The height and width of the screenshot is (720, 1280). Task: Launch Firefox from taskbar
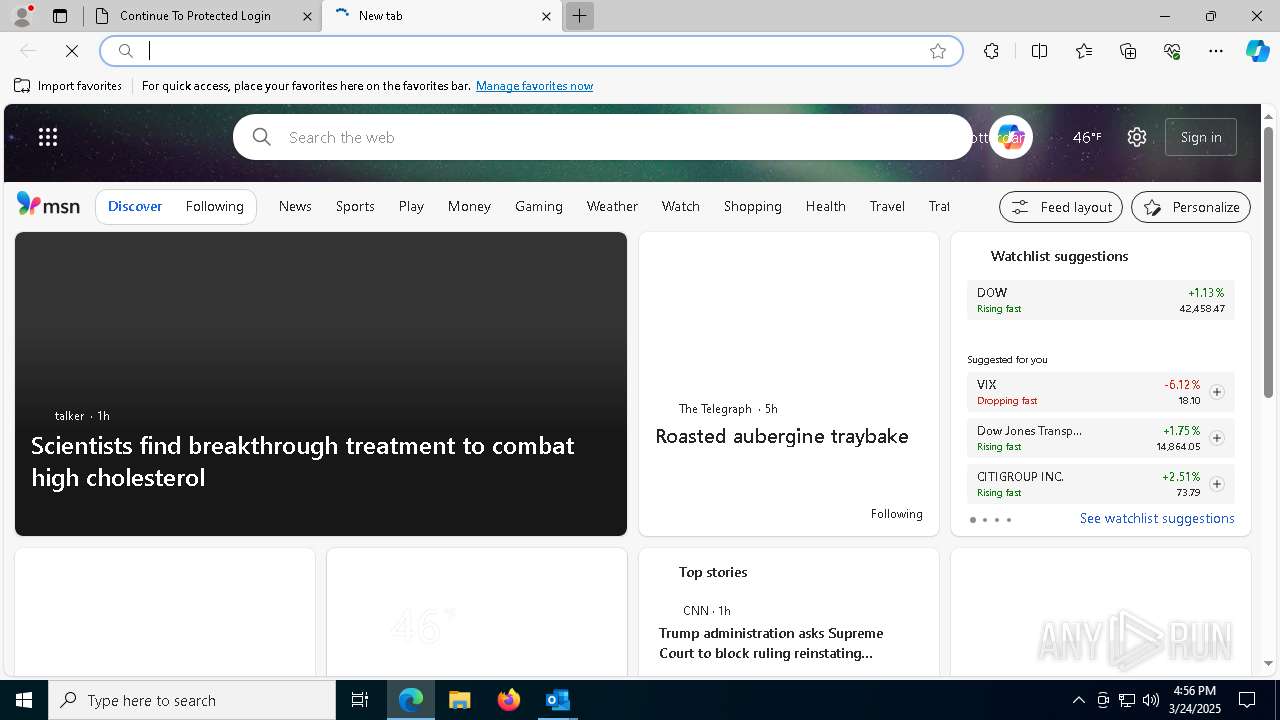[508, 700]
